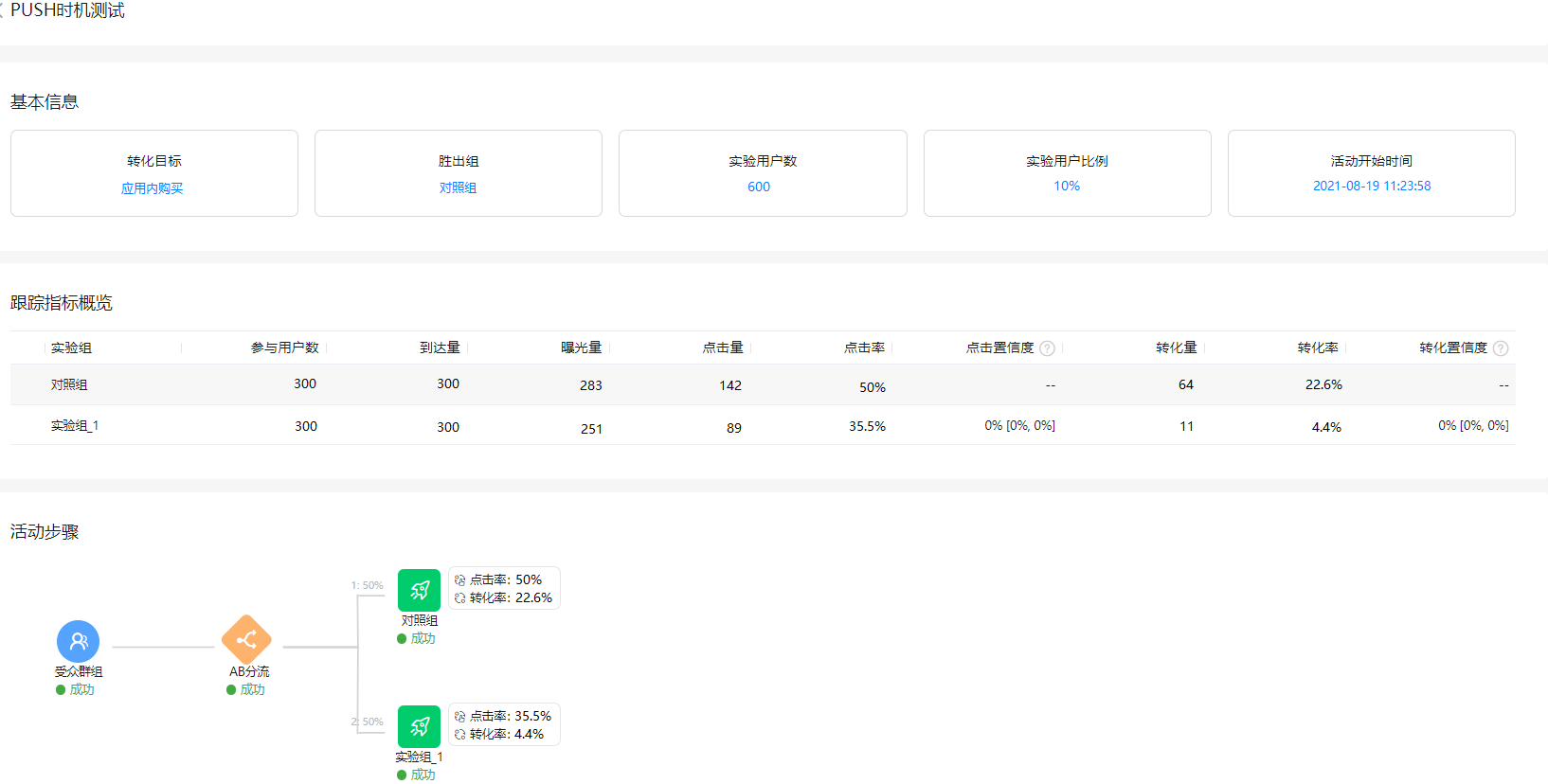Click the 点击率 column header

coord(865,347)
